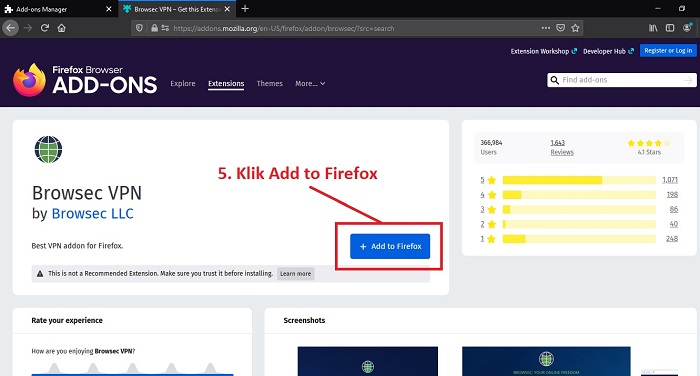Click the address bar URL
The width and height of the screenshot is (700, 376).
283,29
